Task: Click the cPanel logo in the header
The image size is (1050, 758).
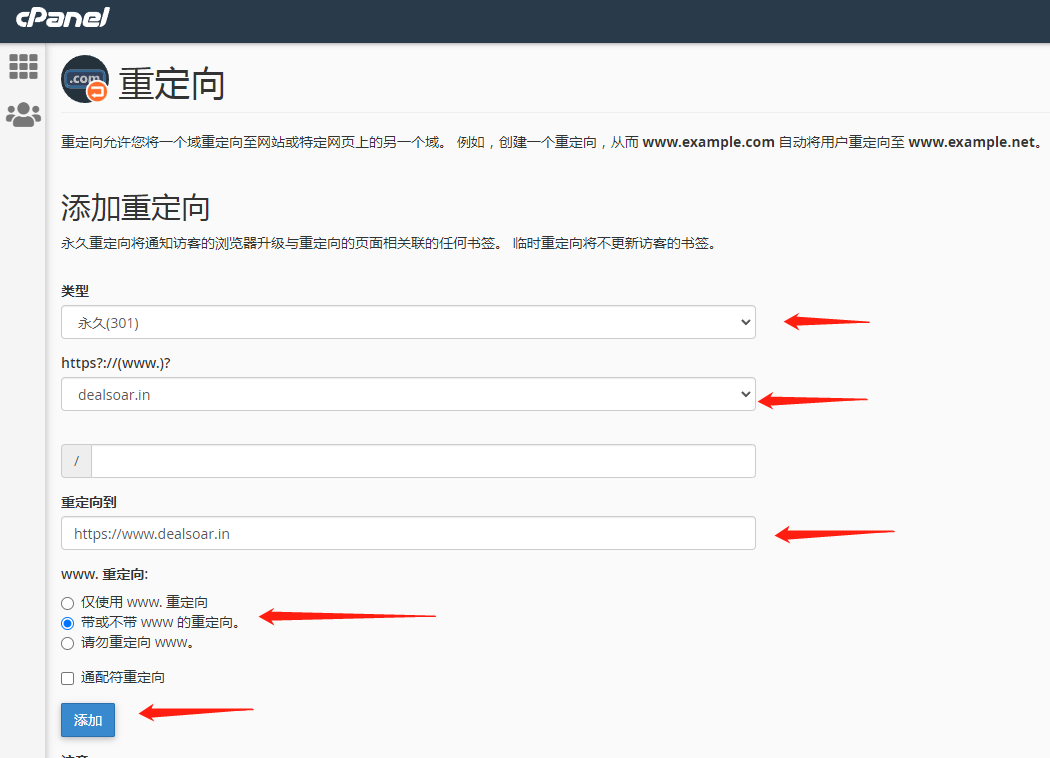Action: tap(62, 17)
